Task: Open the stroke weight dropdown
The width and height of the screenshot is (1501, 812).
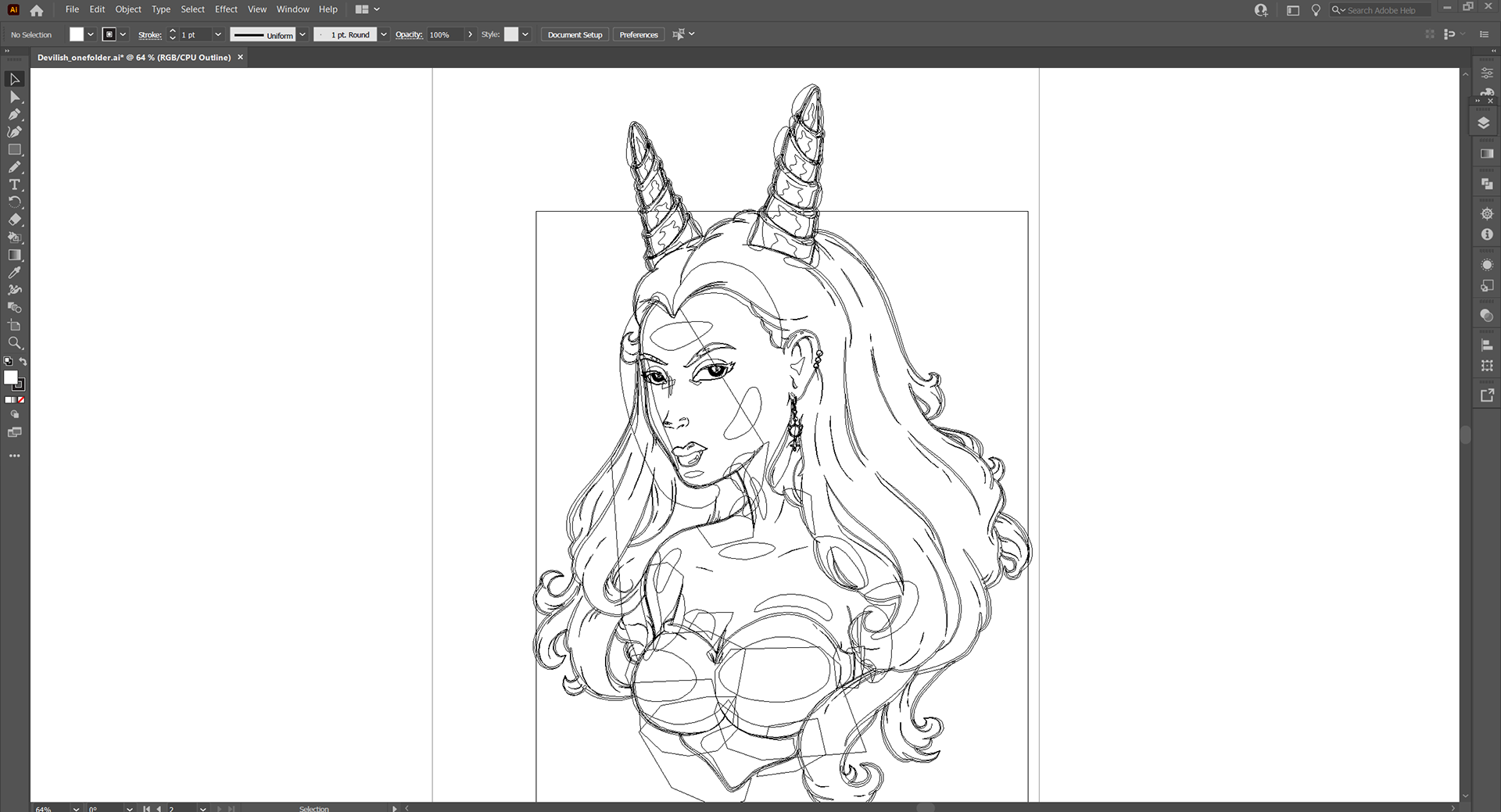Action: click(x=218, y=34)
